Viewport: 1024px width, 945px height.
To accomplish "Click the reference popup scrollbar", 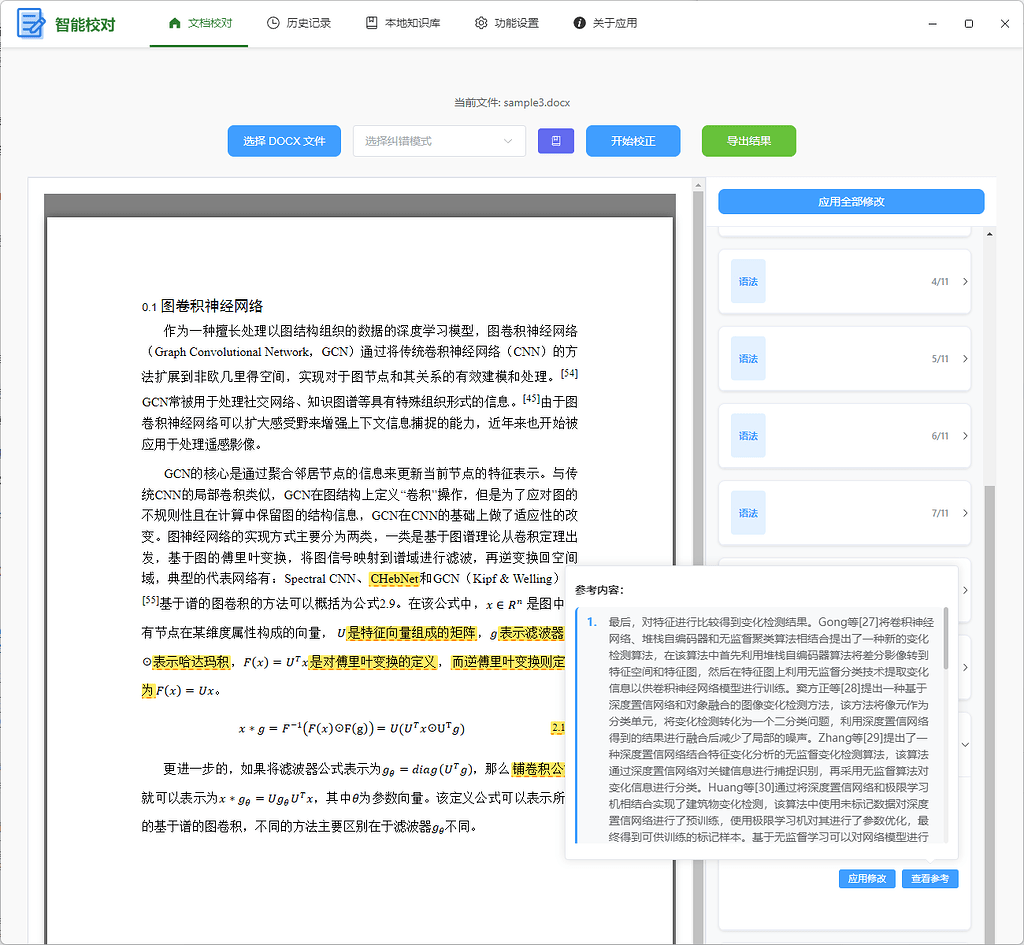I will (946, 638).
